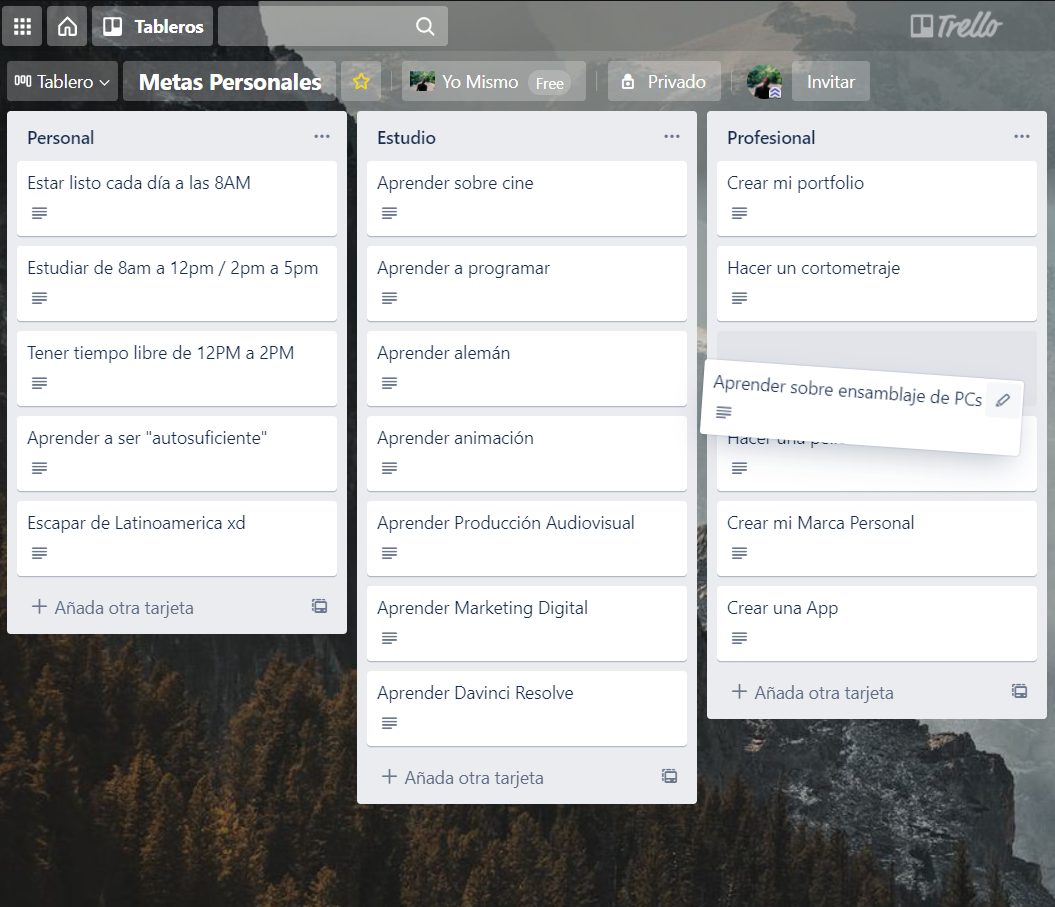
Task: Open the Yo Mismo workspace button
Action: [494, 81]
